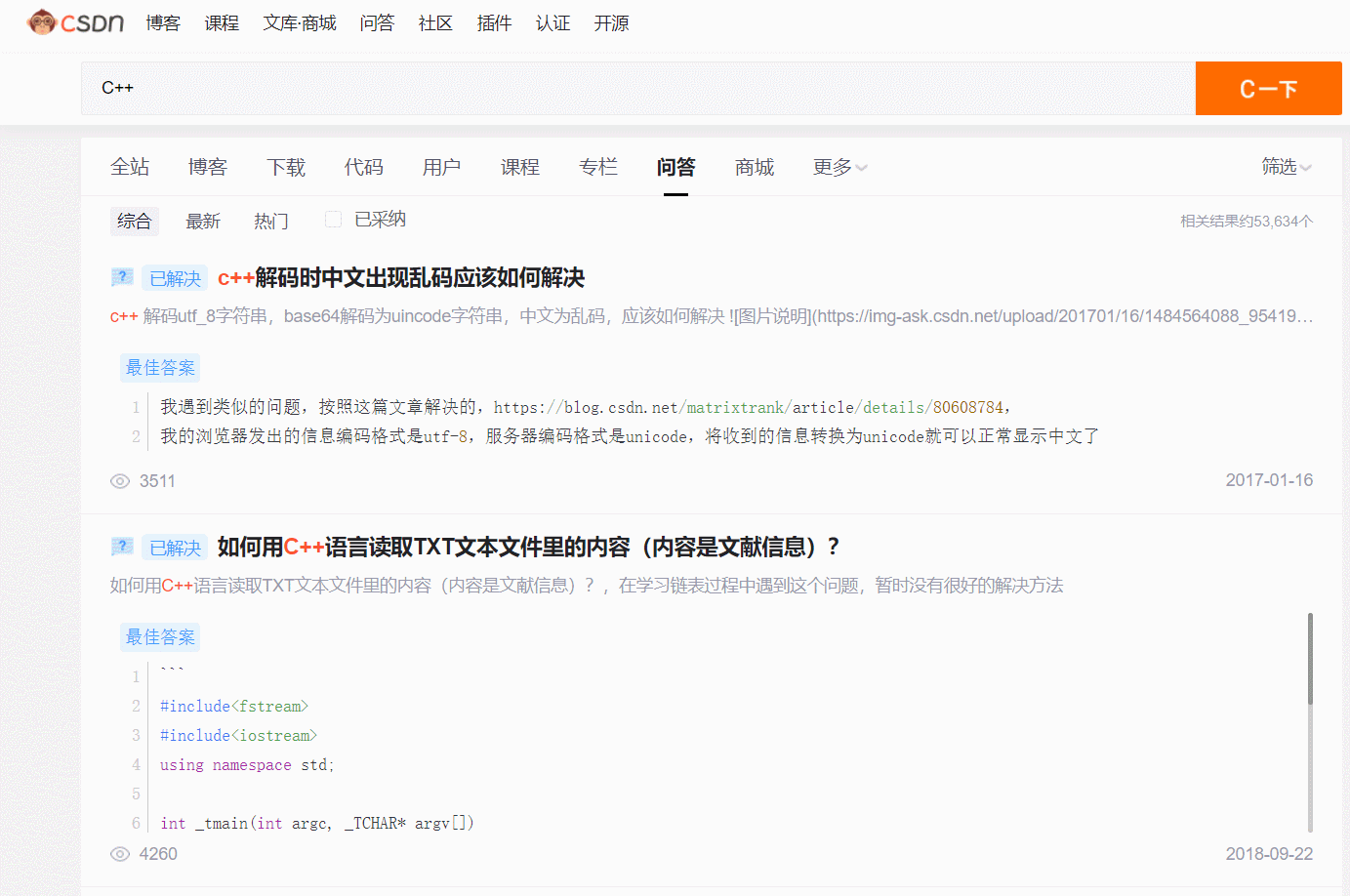The image size is (1350, 896).
Task: Sort results by 热门
Action: [271, 221]
